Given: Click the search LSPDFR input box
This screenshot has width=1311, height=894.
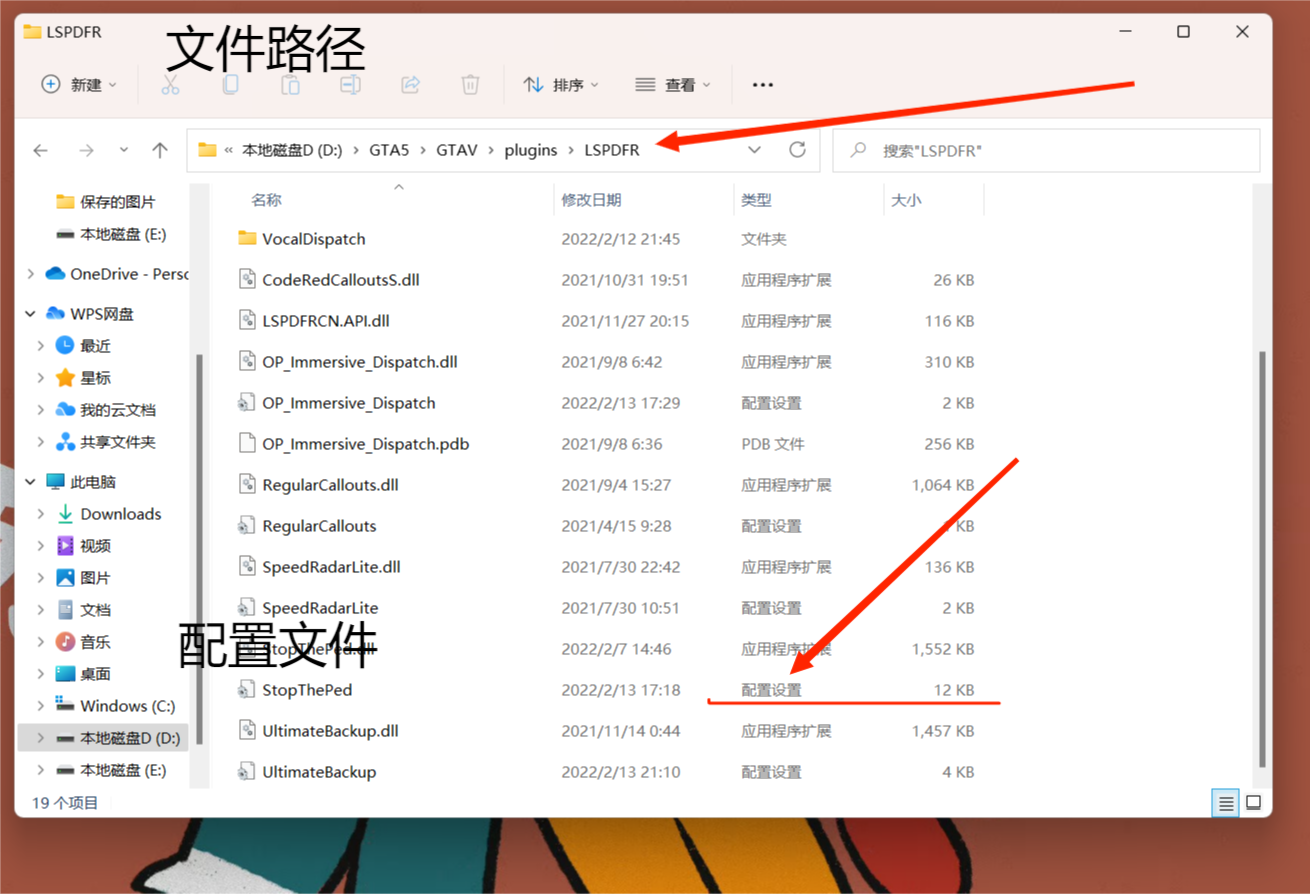Looking at the screenshot, I should click(1046, 150).
